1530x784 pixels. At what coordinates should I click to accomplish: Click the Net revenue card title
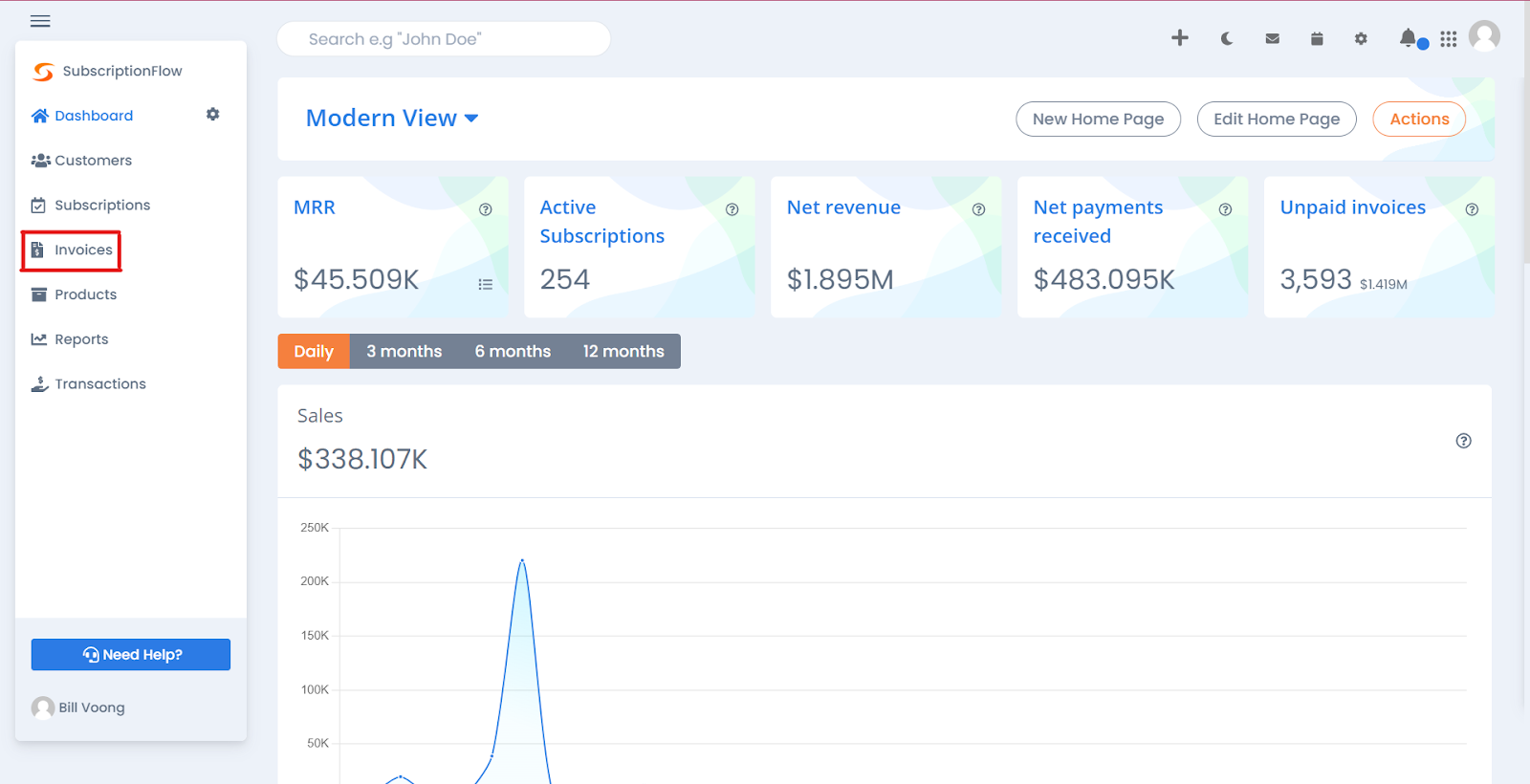[843, 207]
